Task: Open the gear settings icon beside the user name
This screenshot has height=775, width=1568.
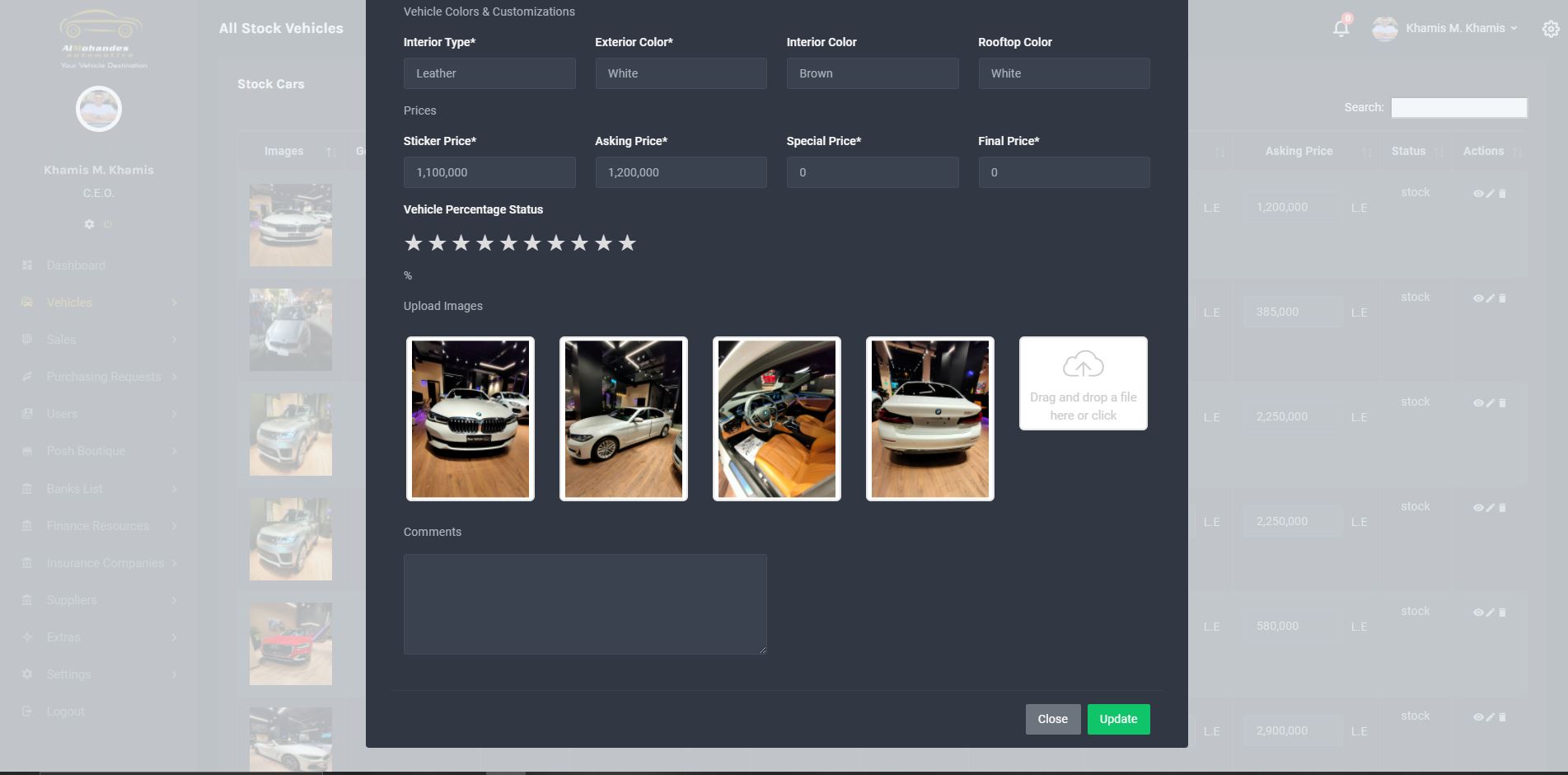Action: click(x=1551, y=29)
